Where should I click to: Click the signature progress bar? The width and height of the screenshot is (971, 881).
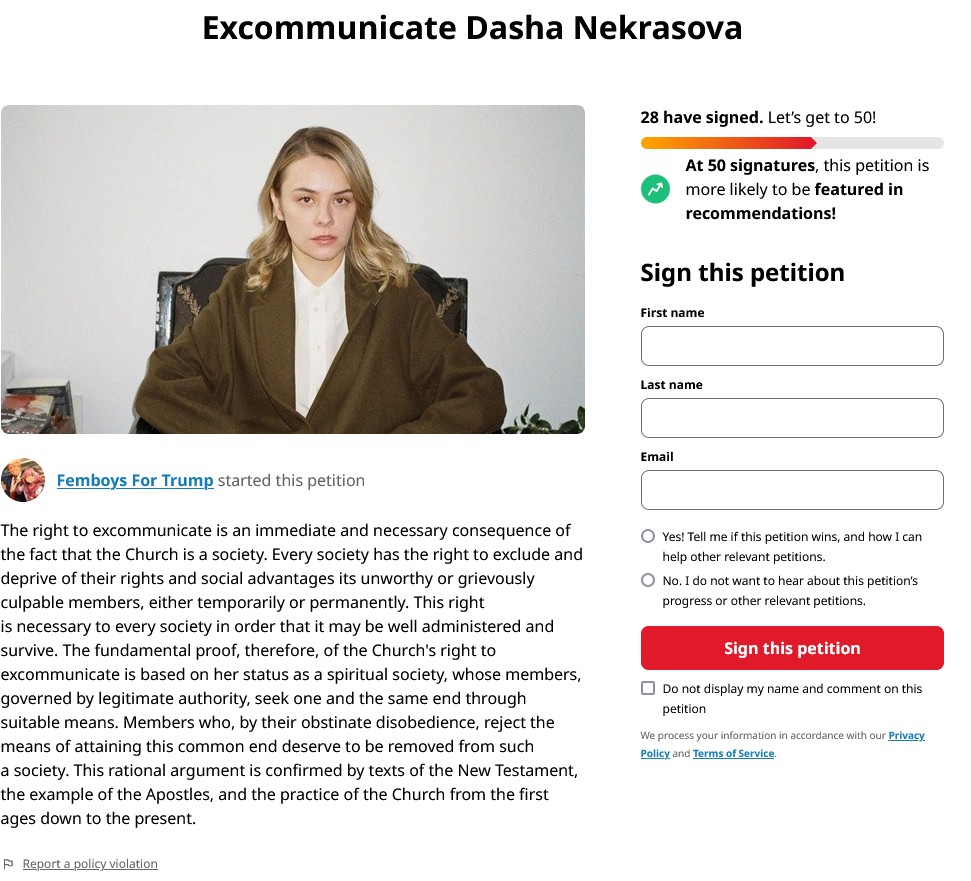(x=792, y=143)
